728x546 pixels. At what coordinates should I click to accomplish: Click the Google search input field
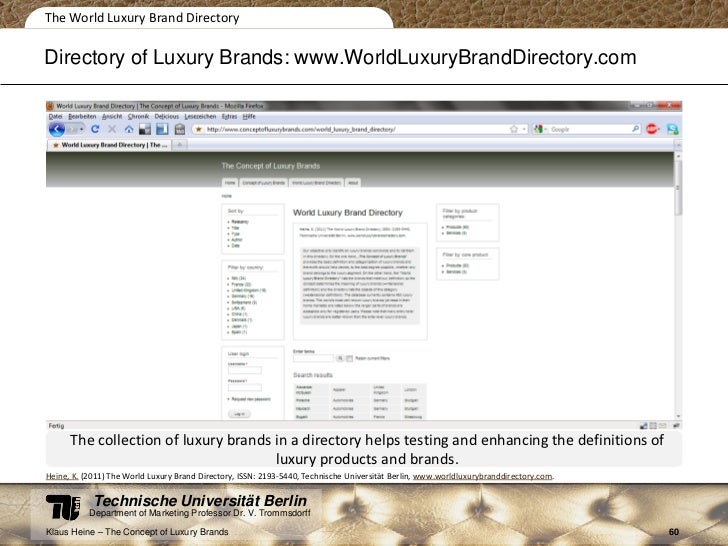pyautogui.click(x=590, y=129)
